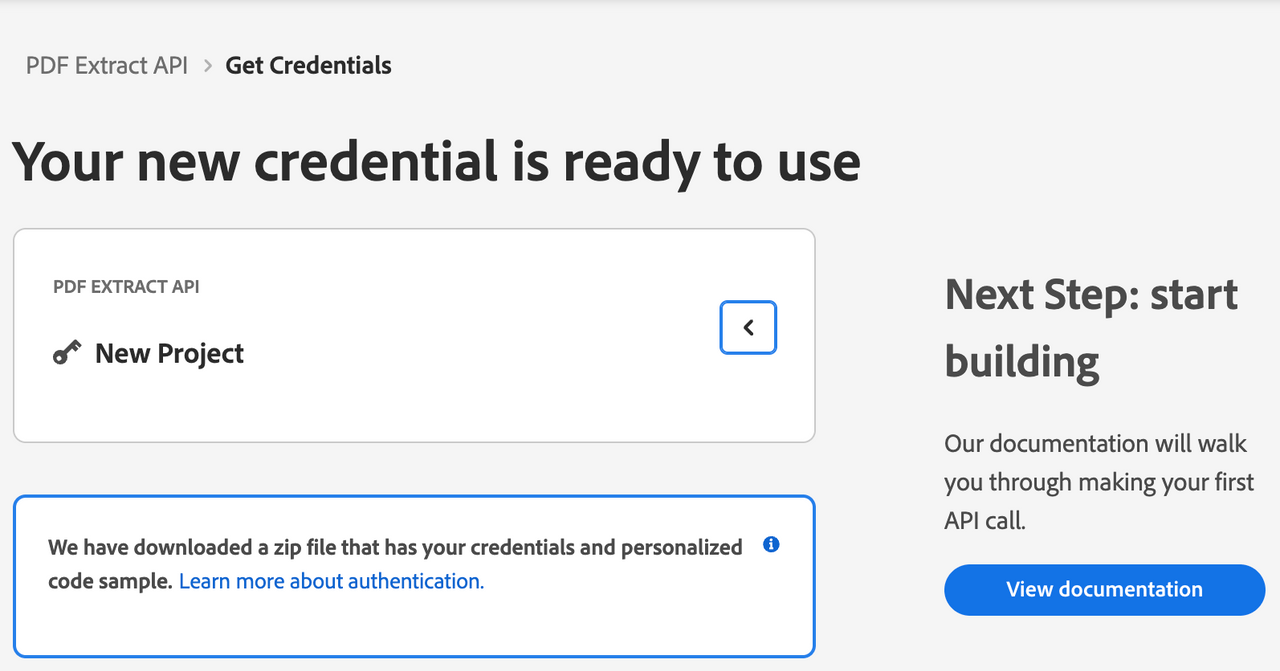Click the 'API call.' text under Next Step
1280x671 pixels.
point(985,521)
